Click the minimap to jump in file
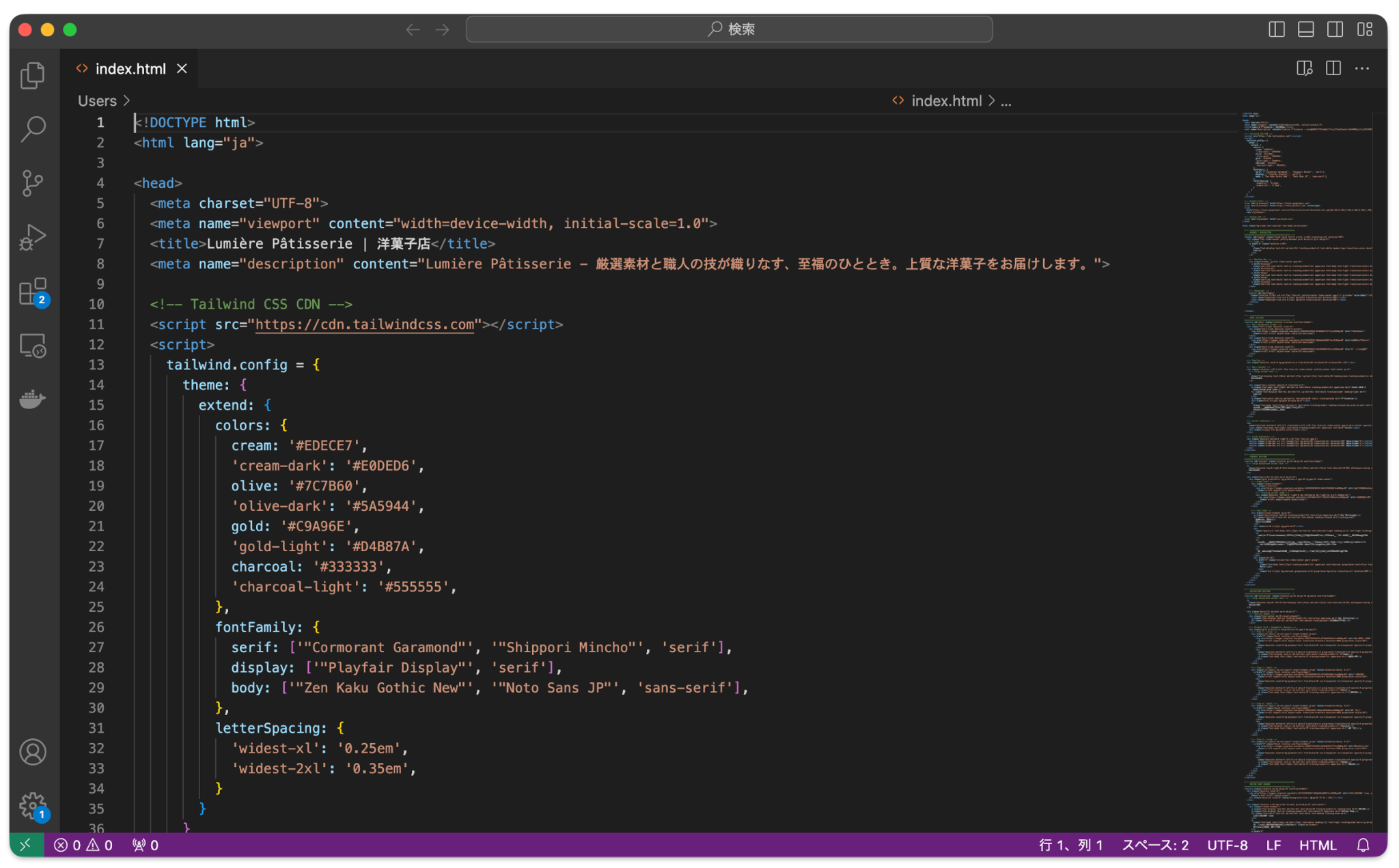 tap(1307, 471)
